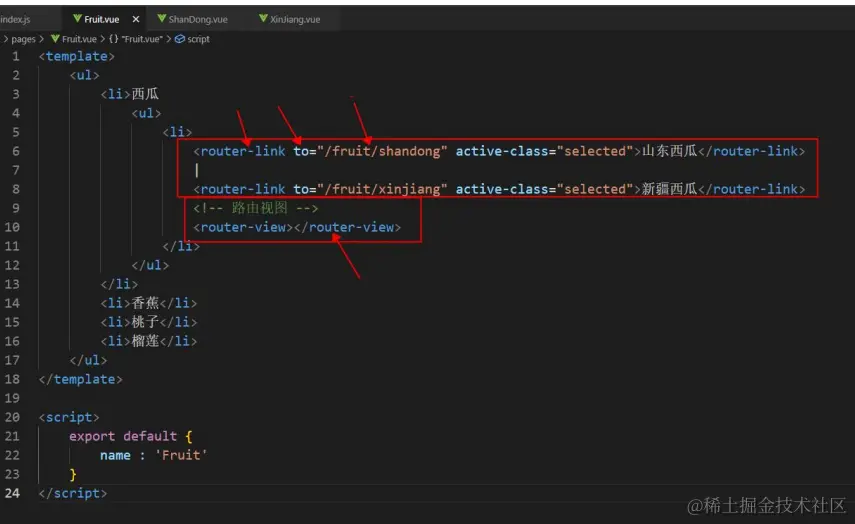This screenshot has height=524, width=855.
Task: Switch to the index.js tab
Action: click(15, 19)
